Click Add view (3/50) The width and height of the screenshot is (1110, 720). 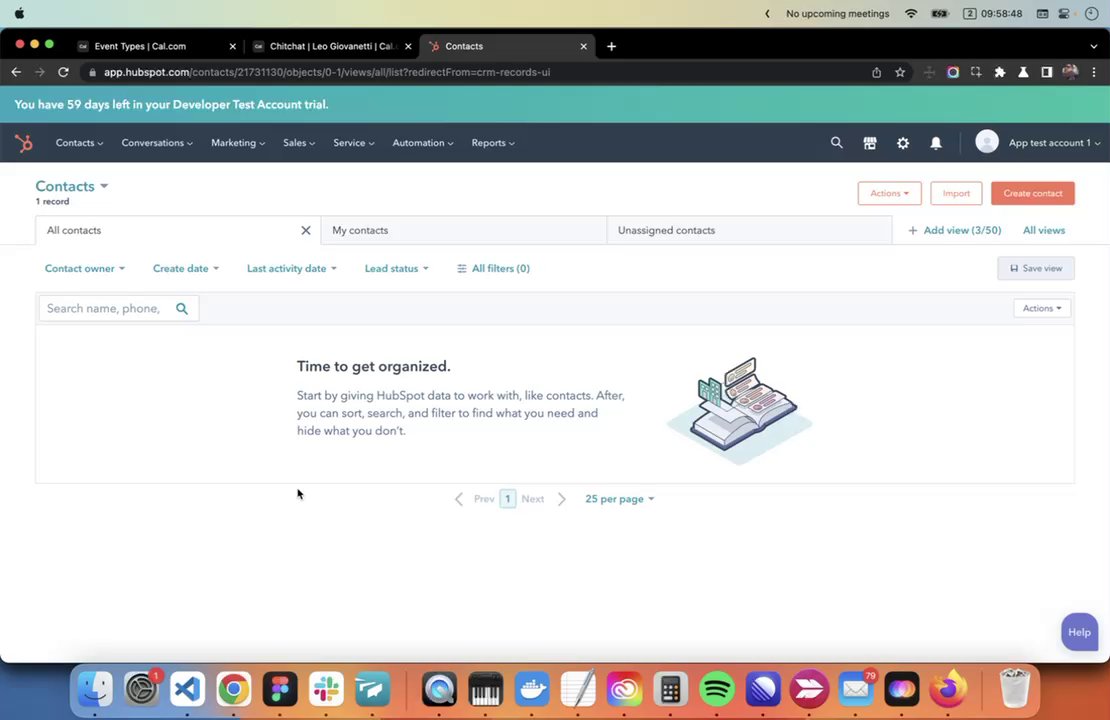[954, 230]
